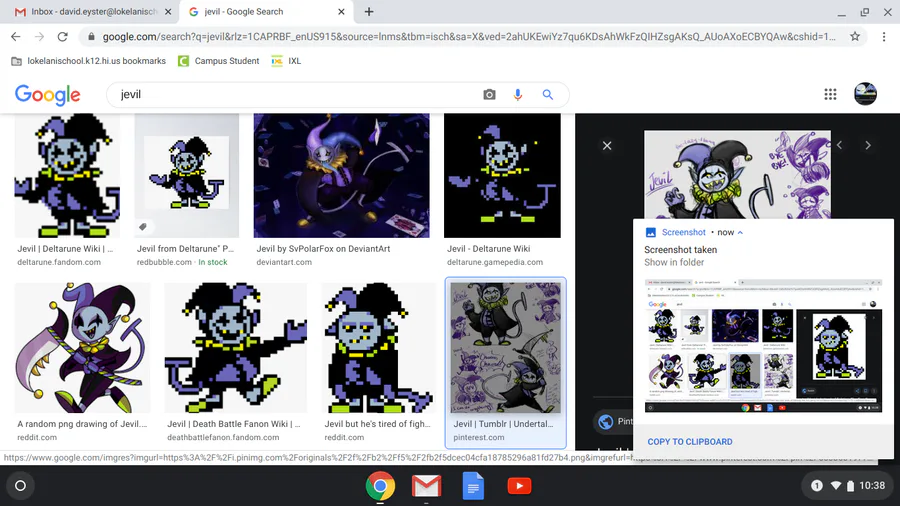Image resolution: width=900 pixels, height=506 pixels.
Task: Open the launcher circle button
Action: click(x=20, y=486)
